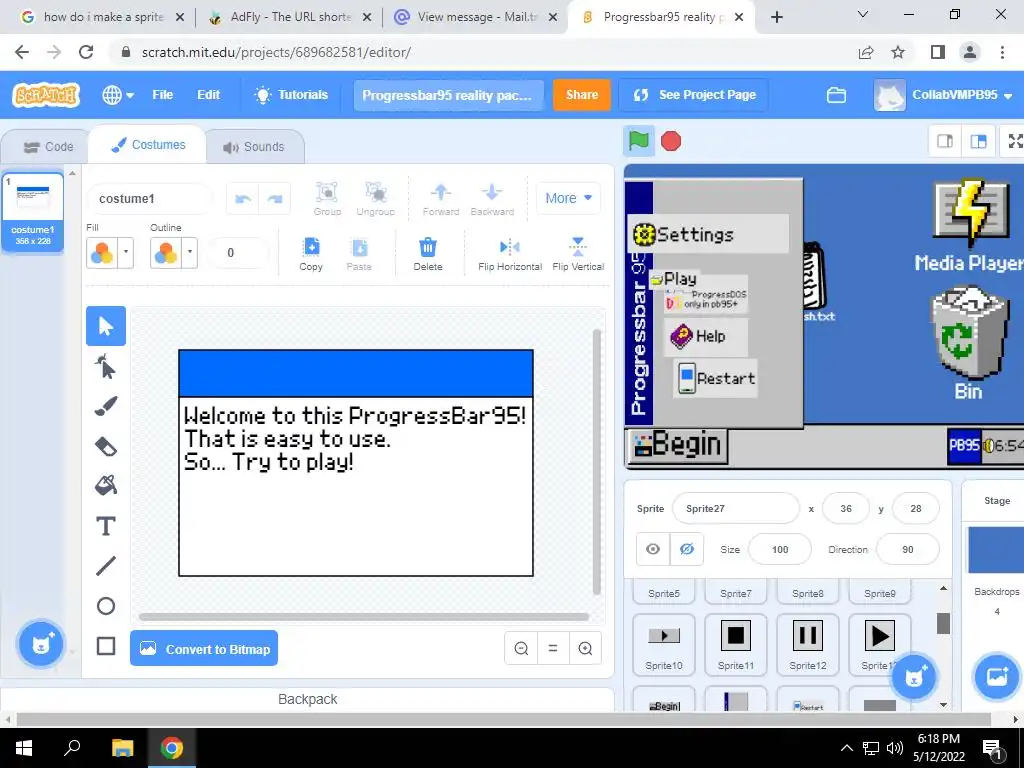The height and width of the screenshot is (768, 1024).
Task: Click the red stop button
Action: tap(671, 141)
